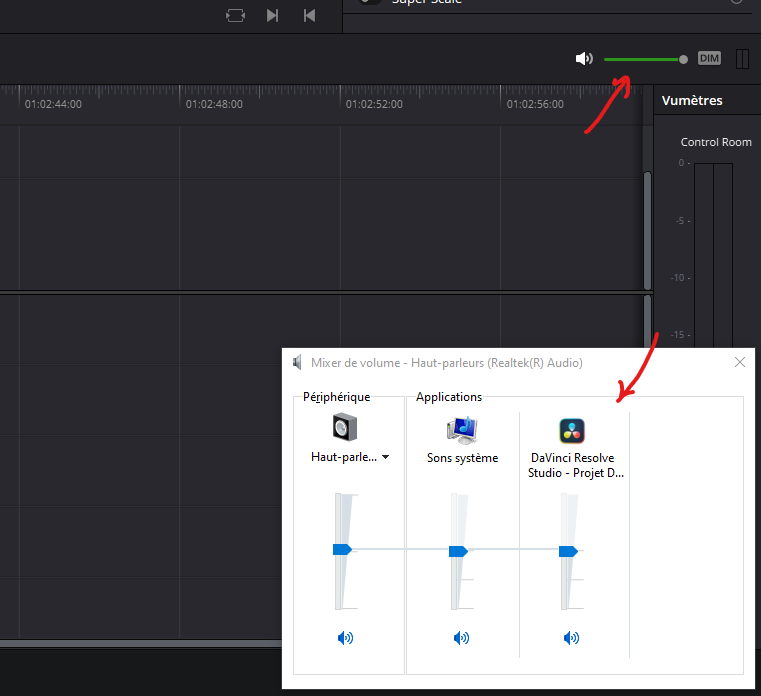Click the 01:02:52:00 mark on timeline ruler
The height and width of the screenshot is (696, 761).
372,104
